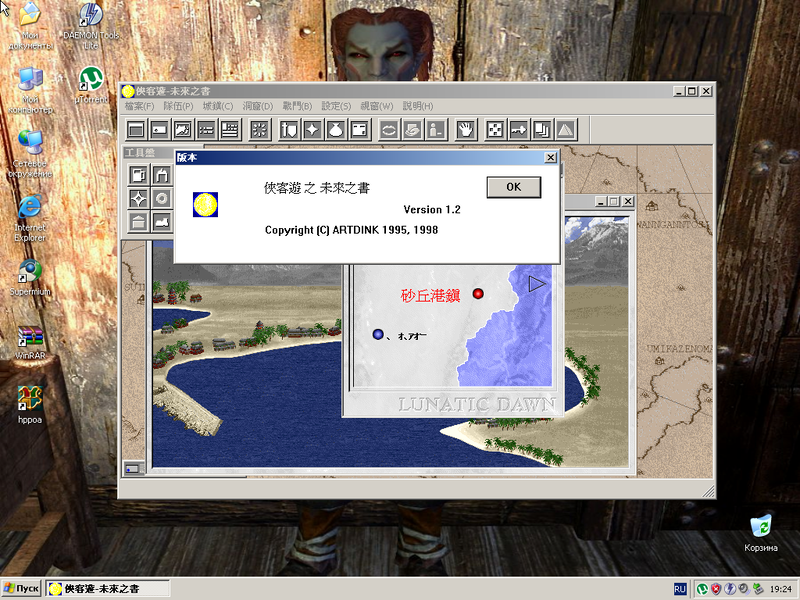The width and height of the screenshot is (800, 600).
Task: Open DAEMON Tools Lite desktop icon
Action: coord(91,26)
